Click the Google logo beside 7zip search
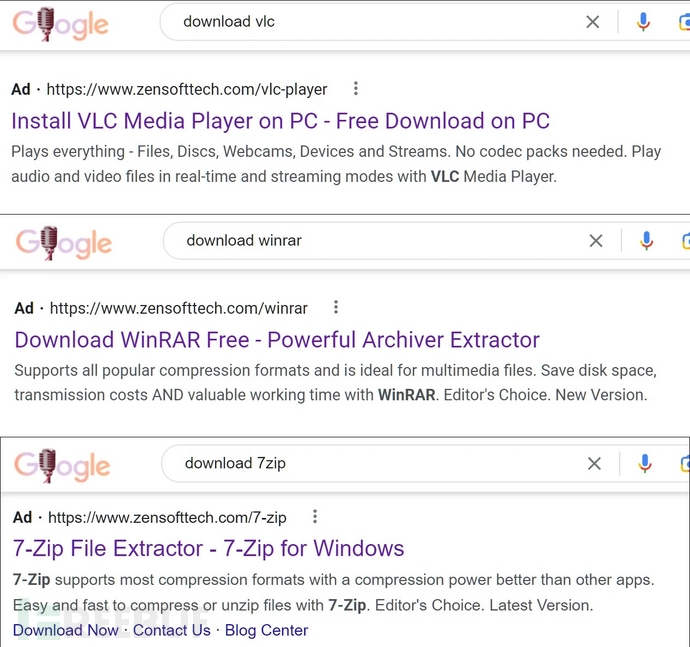This screenshot has height=647, width=690. pos(62,465)
